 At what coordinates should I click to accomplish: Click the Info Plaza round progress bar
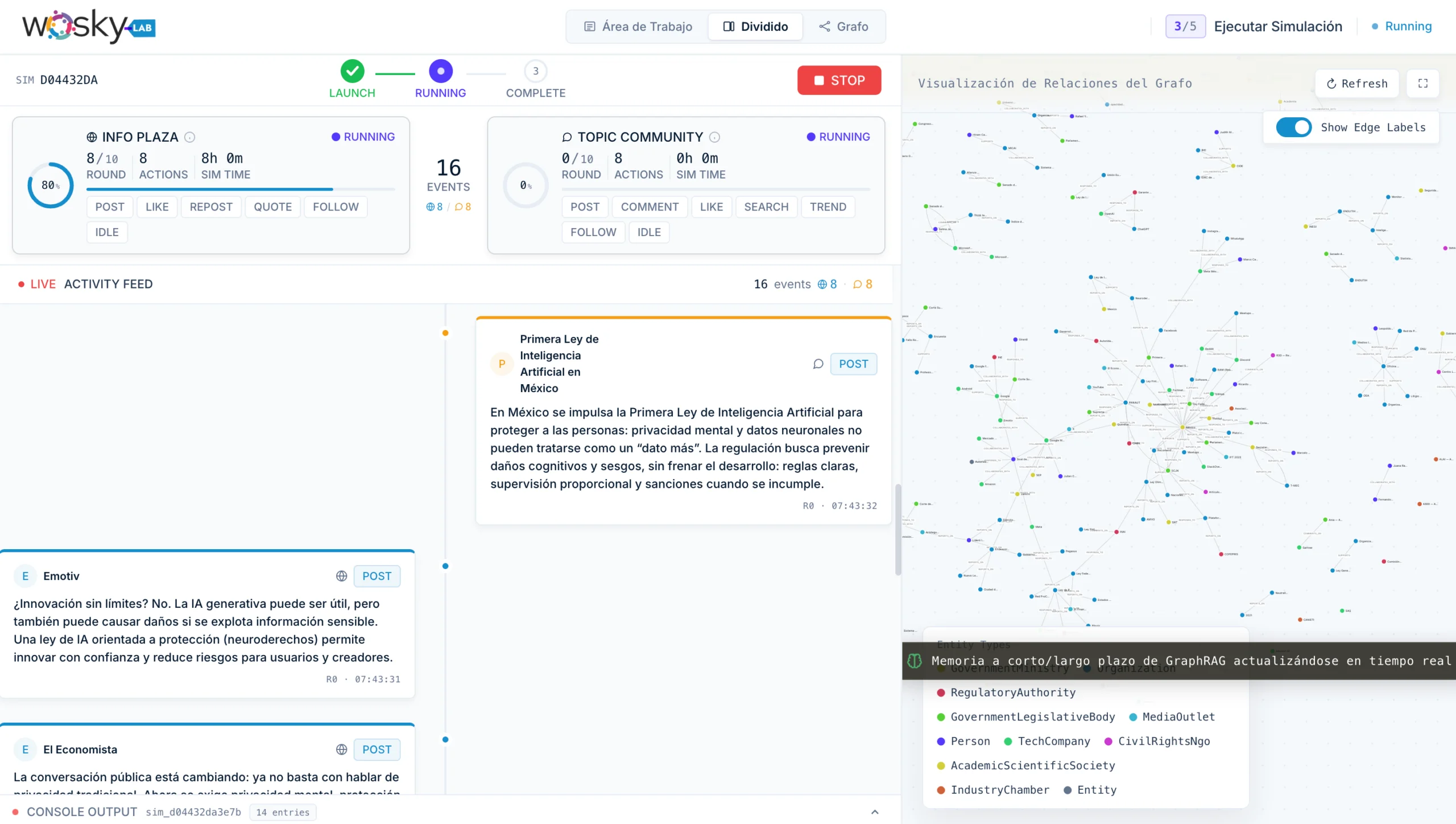click(240, 189)
